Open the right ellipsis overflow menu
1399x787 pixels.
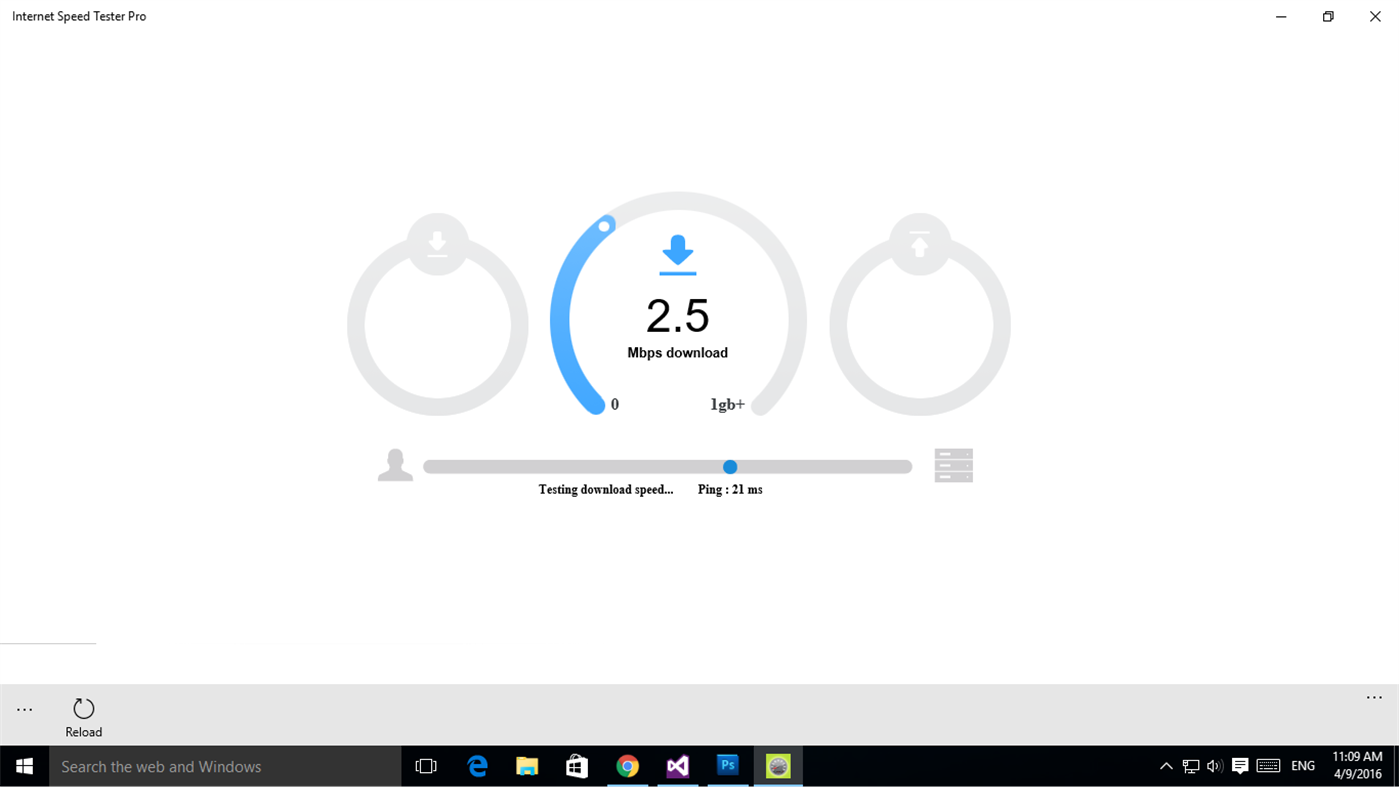click(1373, 697)
